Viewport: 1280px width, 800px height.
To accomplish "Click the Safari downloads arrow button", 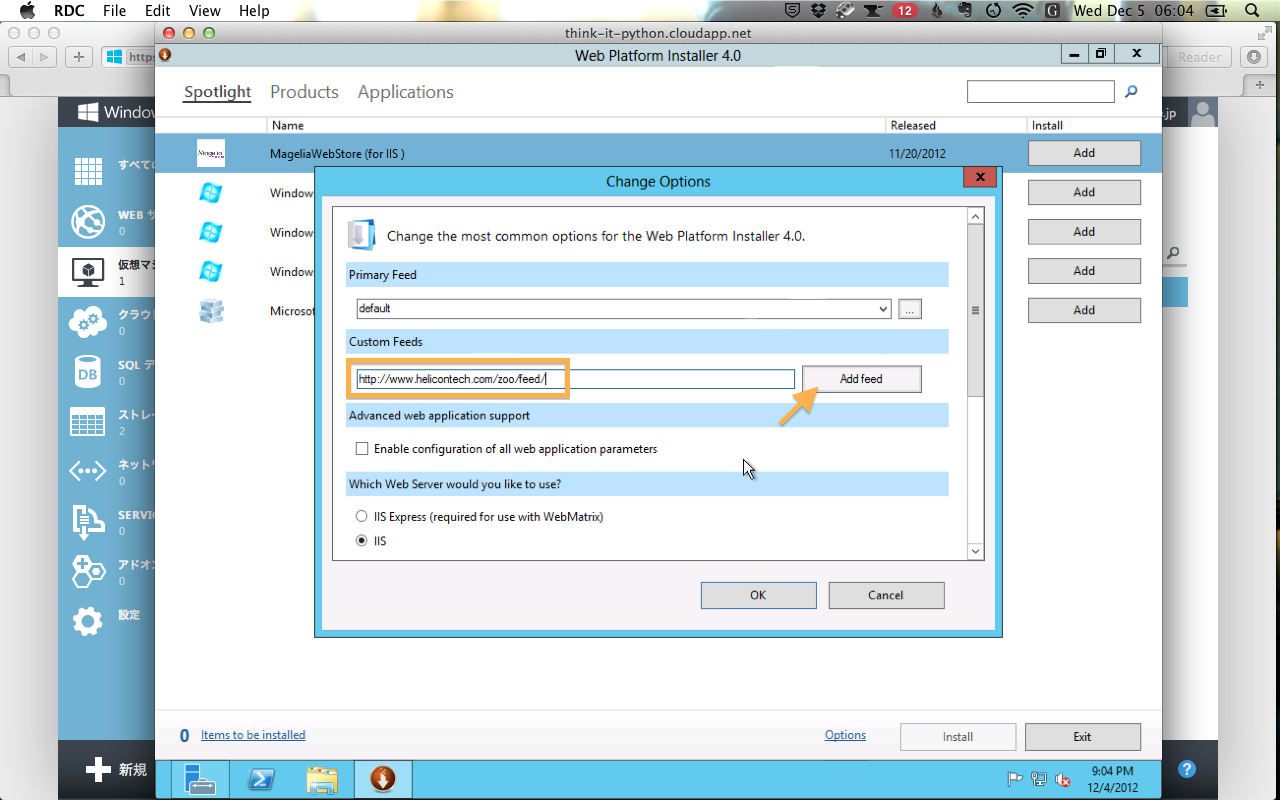I will pos(1255,57).
